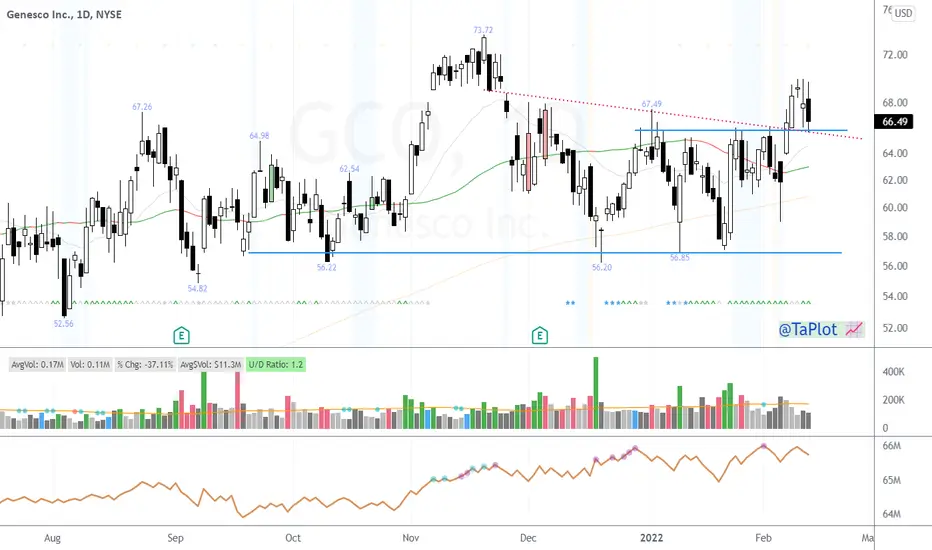This screenshot has height=550, width=932.
Task: Click the Feb label on time axis
Action: tap(763, 538)
